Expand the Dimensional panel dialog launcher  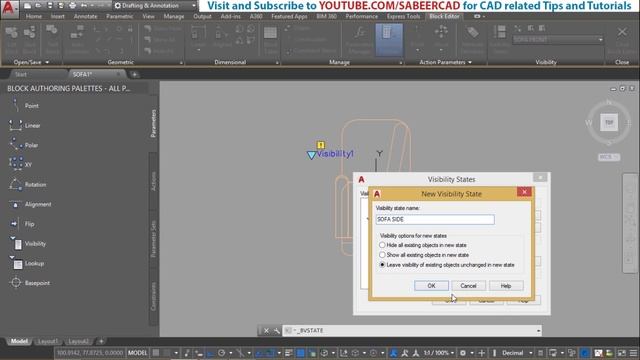point(277,63)
